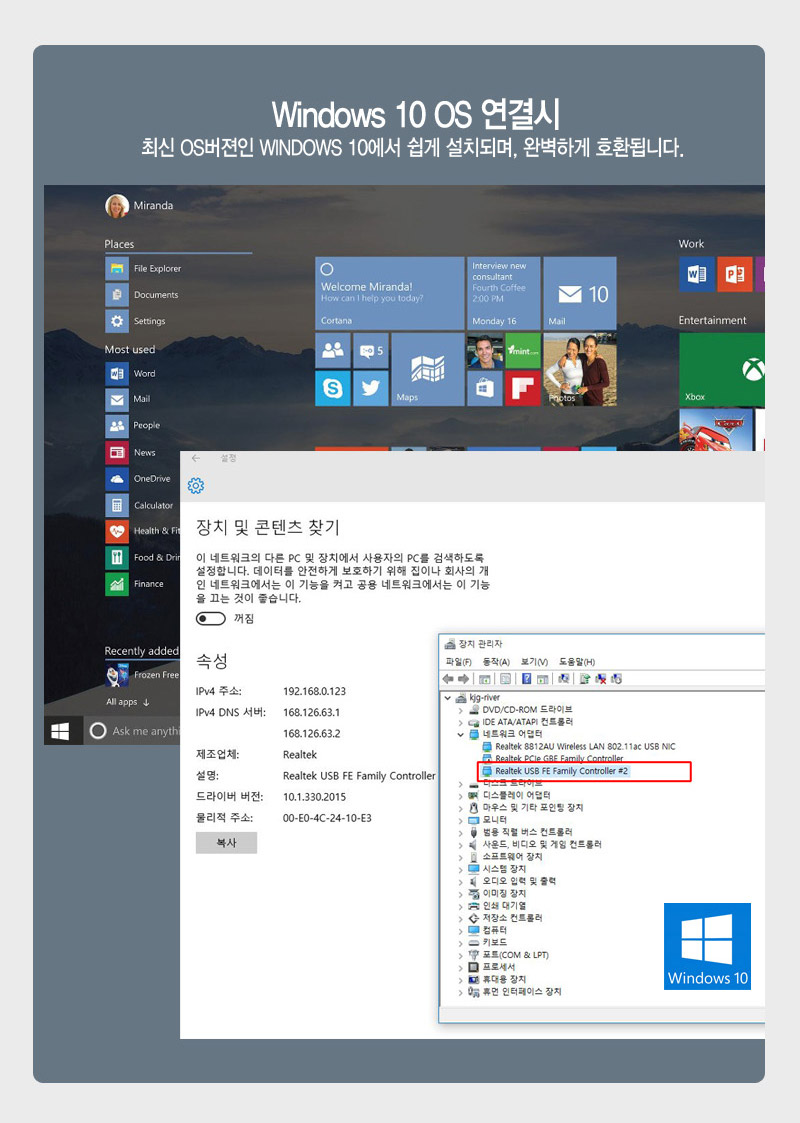800x1123 pixels.
Task: Go back using the settings back arrow
Action: [196, 458]
